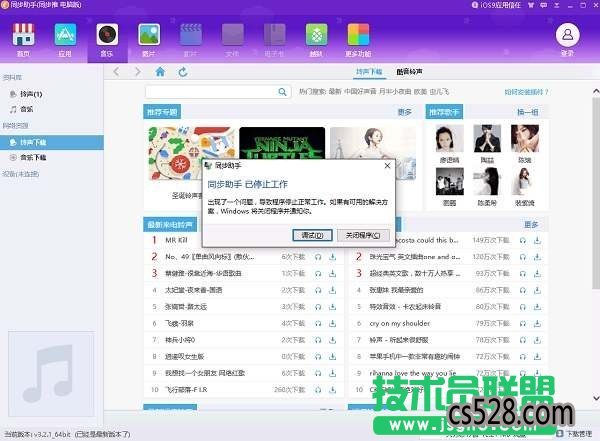The height and width of the screenshot is (441, 600).
Task: Click the 推荐歌手 section header
Action: 444,112
